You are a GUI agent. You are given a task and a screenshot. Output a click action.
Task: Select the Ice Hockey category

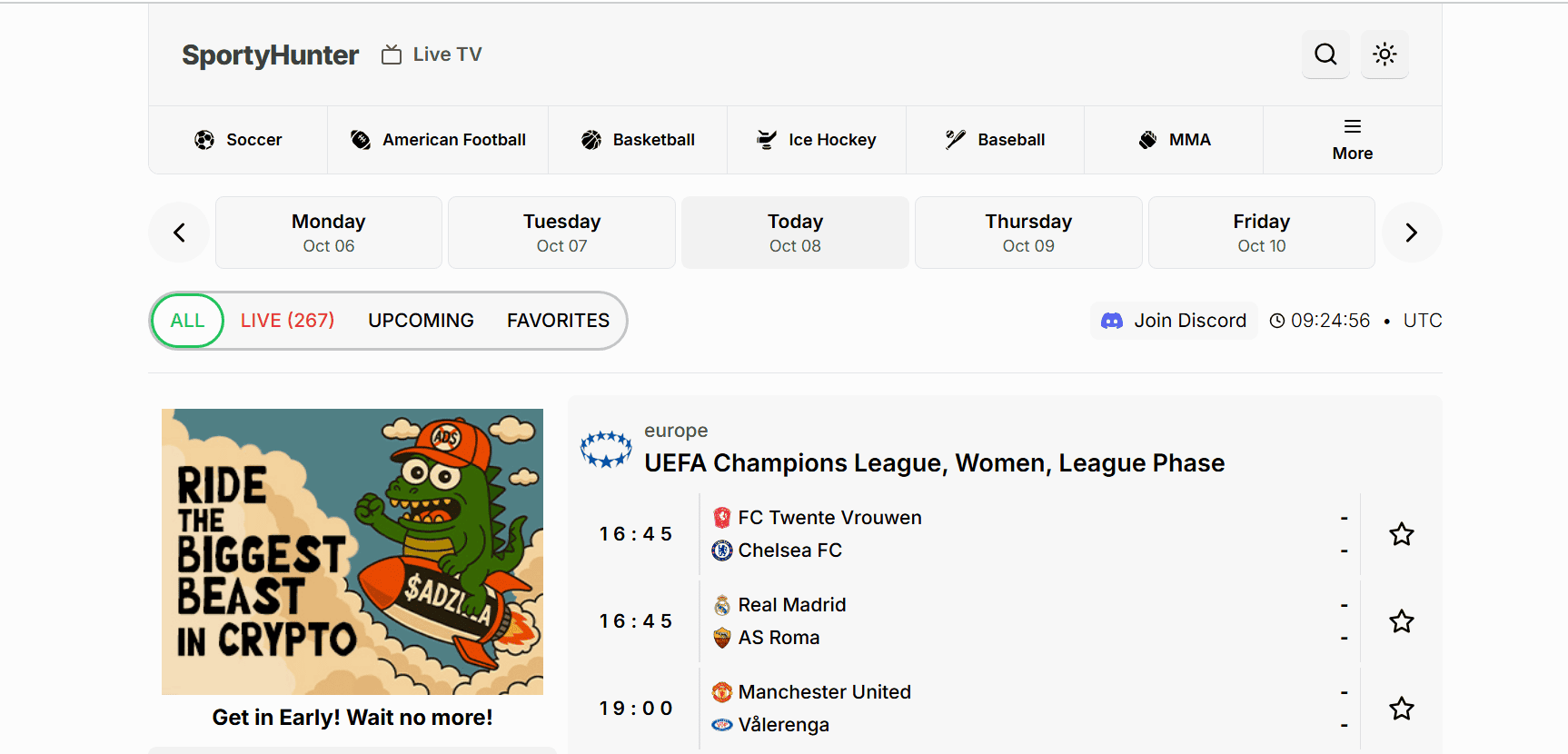(817, 140)
